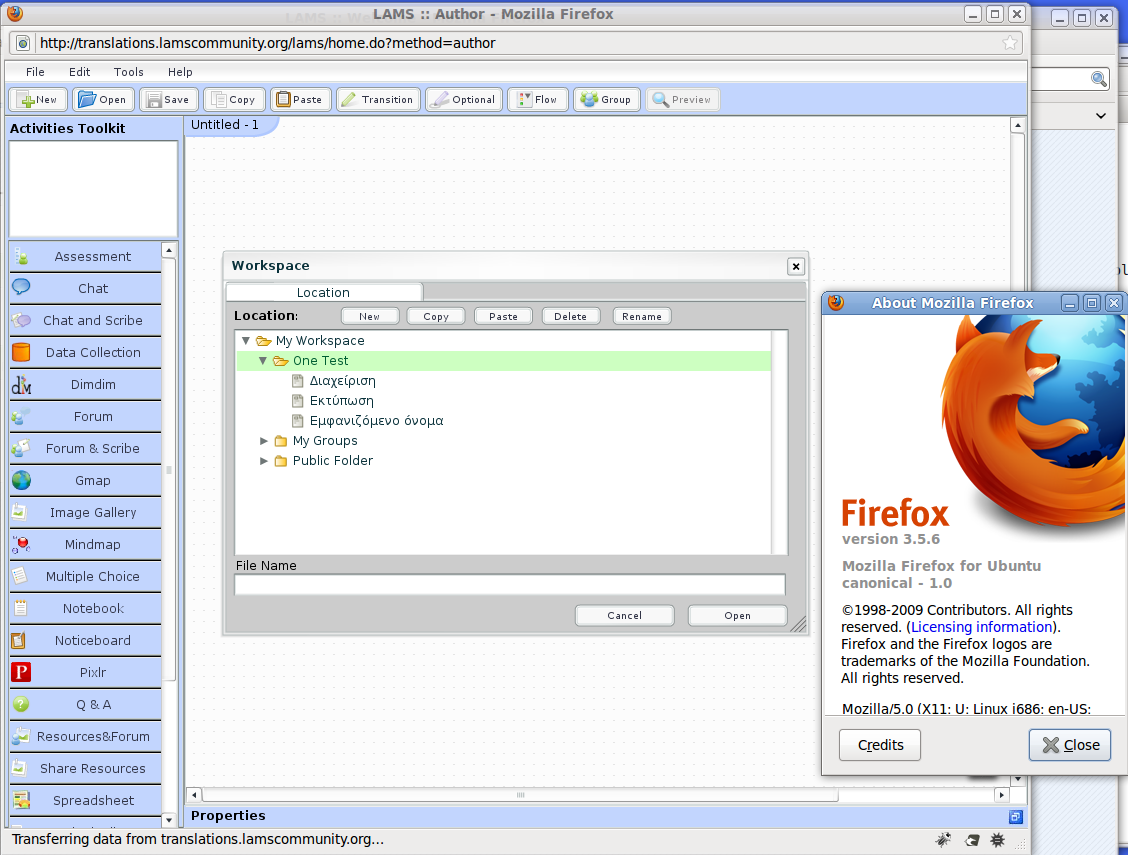This screenshot has height=855, width=1128.
Task: Switch to the Location tab
Action: [x=323, y=292]
